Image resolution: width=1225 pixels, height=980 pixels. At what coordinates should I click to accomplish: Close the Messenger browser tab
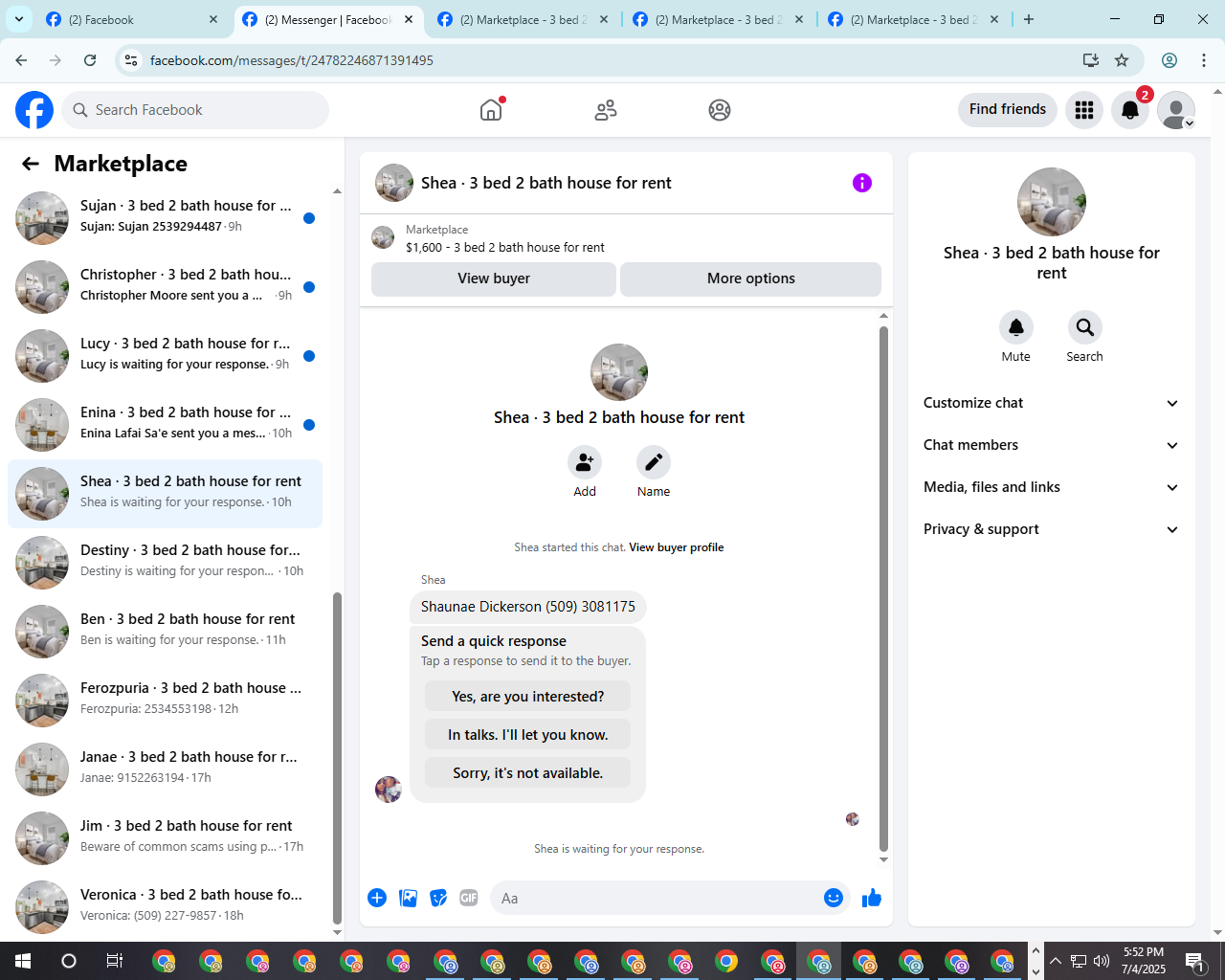[x=409, y=19]
